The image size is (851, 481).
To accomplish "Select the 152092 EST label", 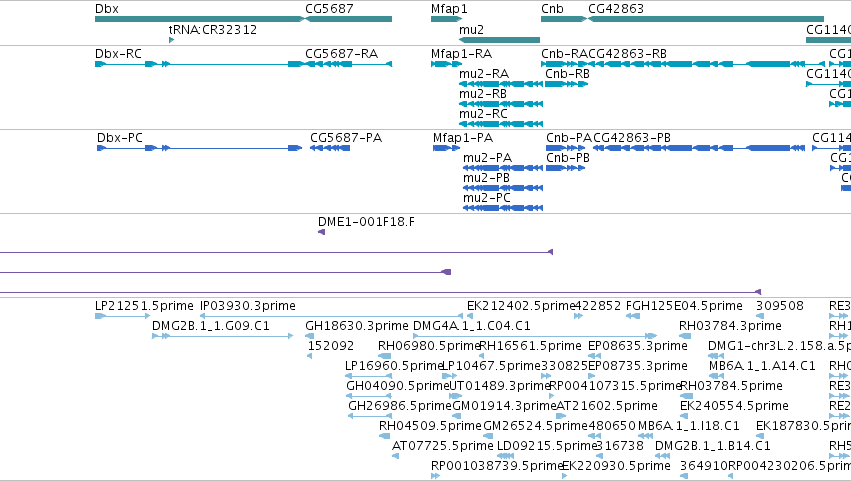I will 331,346.
